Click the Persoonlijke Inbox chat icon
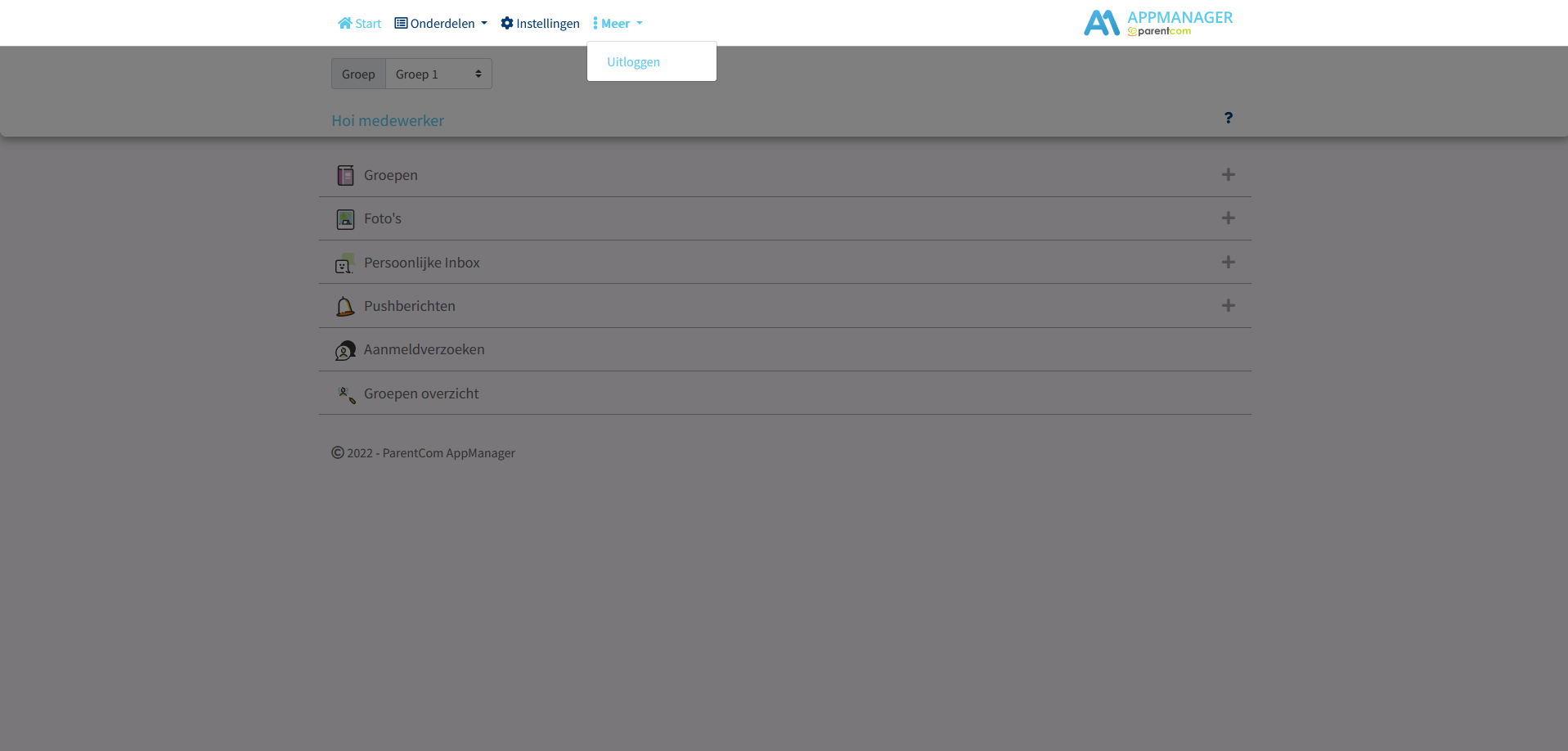 [x=345, y=263]
